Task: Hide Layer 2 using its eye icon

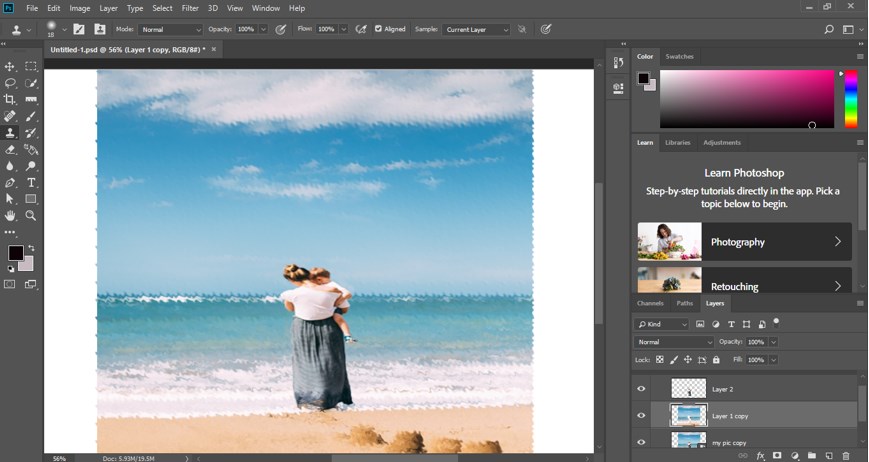Action: point(642,389)
